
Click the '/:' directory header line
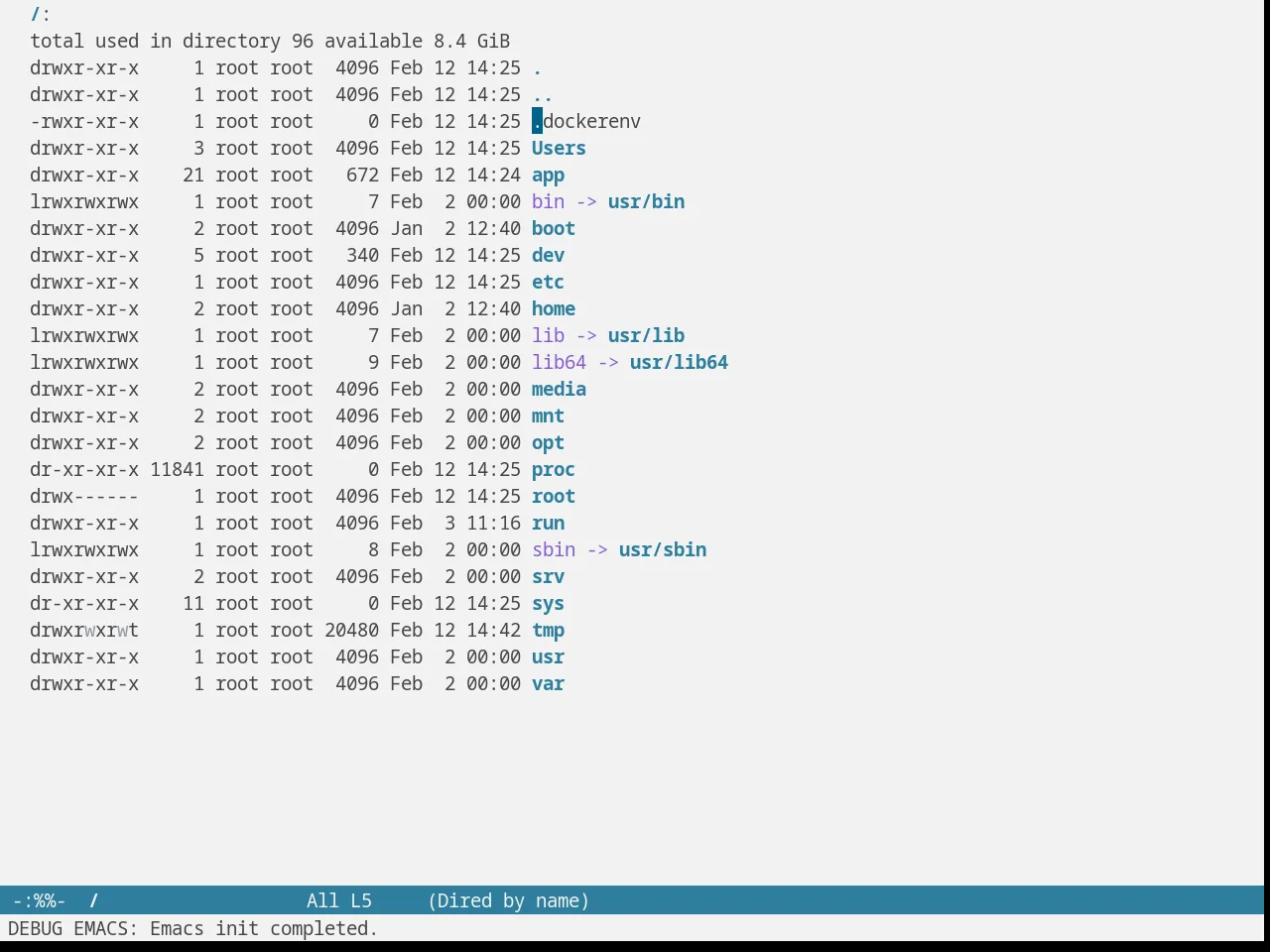tap(41, 14)
